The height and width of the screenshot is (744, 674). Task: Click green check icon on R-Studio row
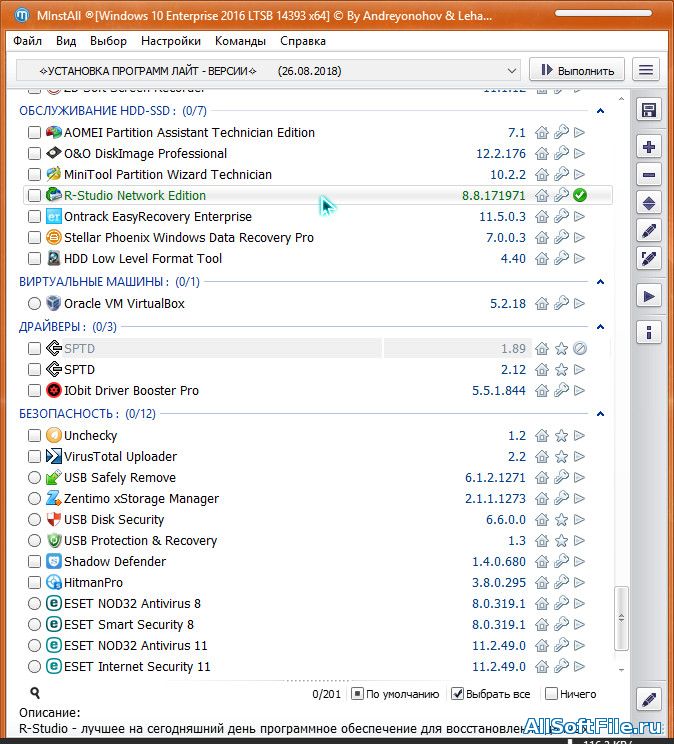click(x=580, y=195)
